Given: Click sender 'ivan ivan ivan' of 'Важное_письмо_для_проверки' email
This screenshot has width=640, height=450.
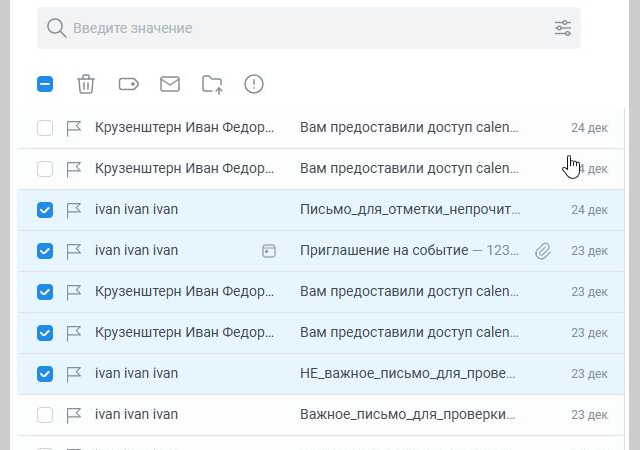Looking at the screenshot, I should 136,414.
